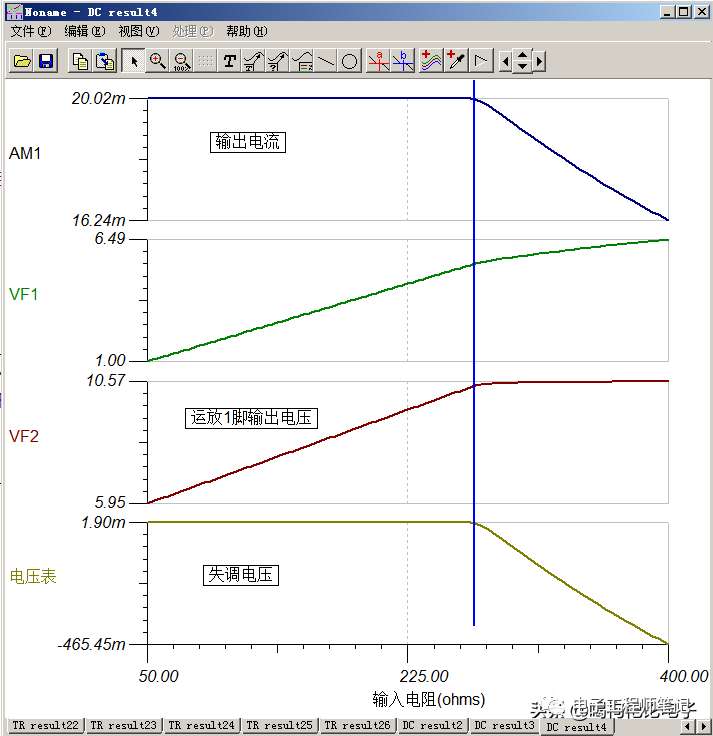Click the 输出电流 text label box
Screen dimensions: 713x736
[247, 142]
